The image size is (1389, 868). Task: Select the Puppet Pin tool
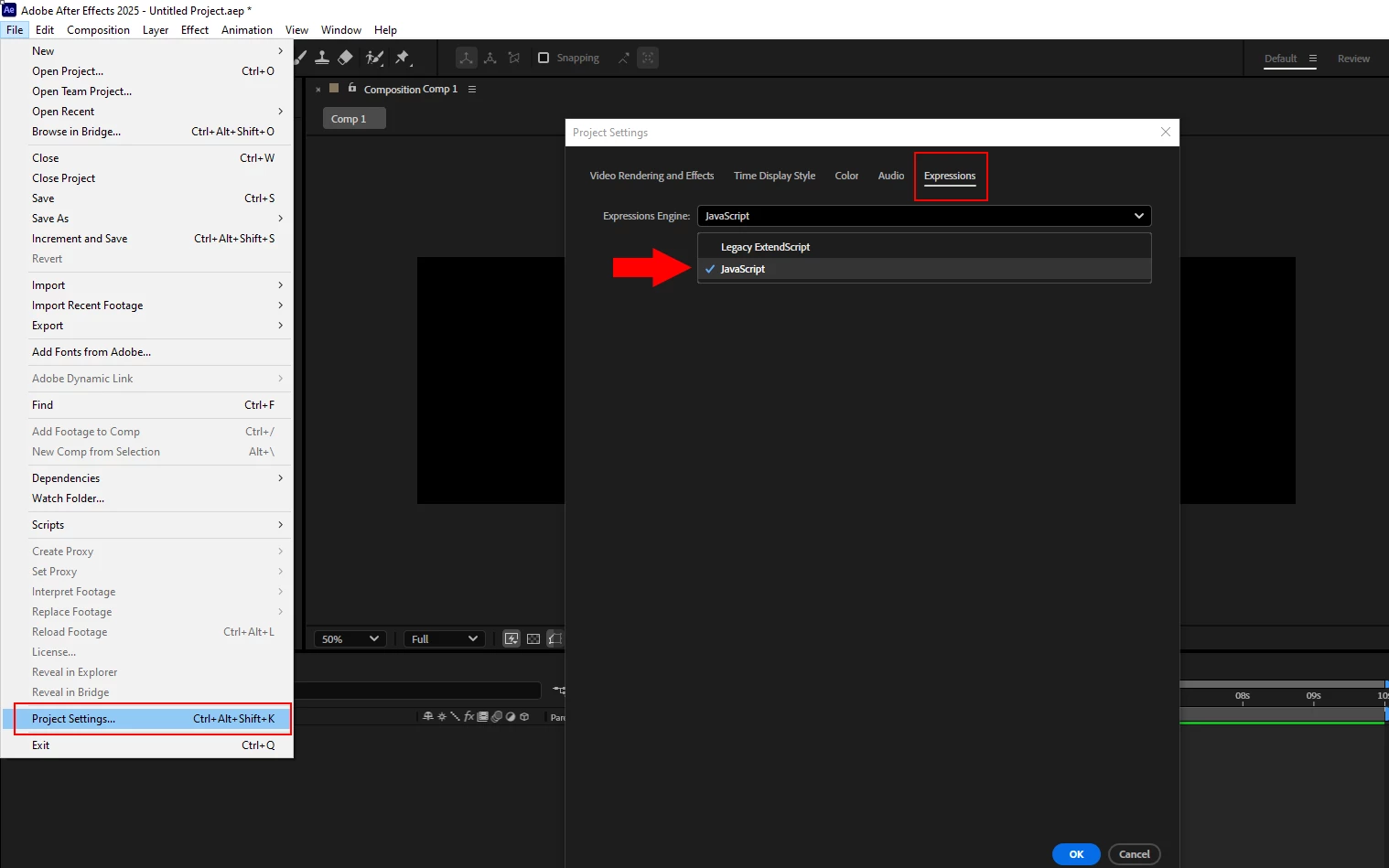[x=403, y=58]
